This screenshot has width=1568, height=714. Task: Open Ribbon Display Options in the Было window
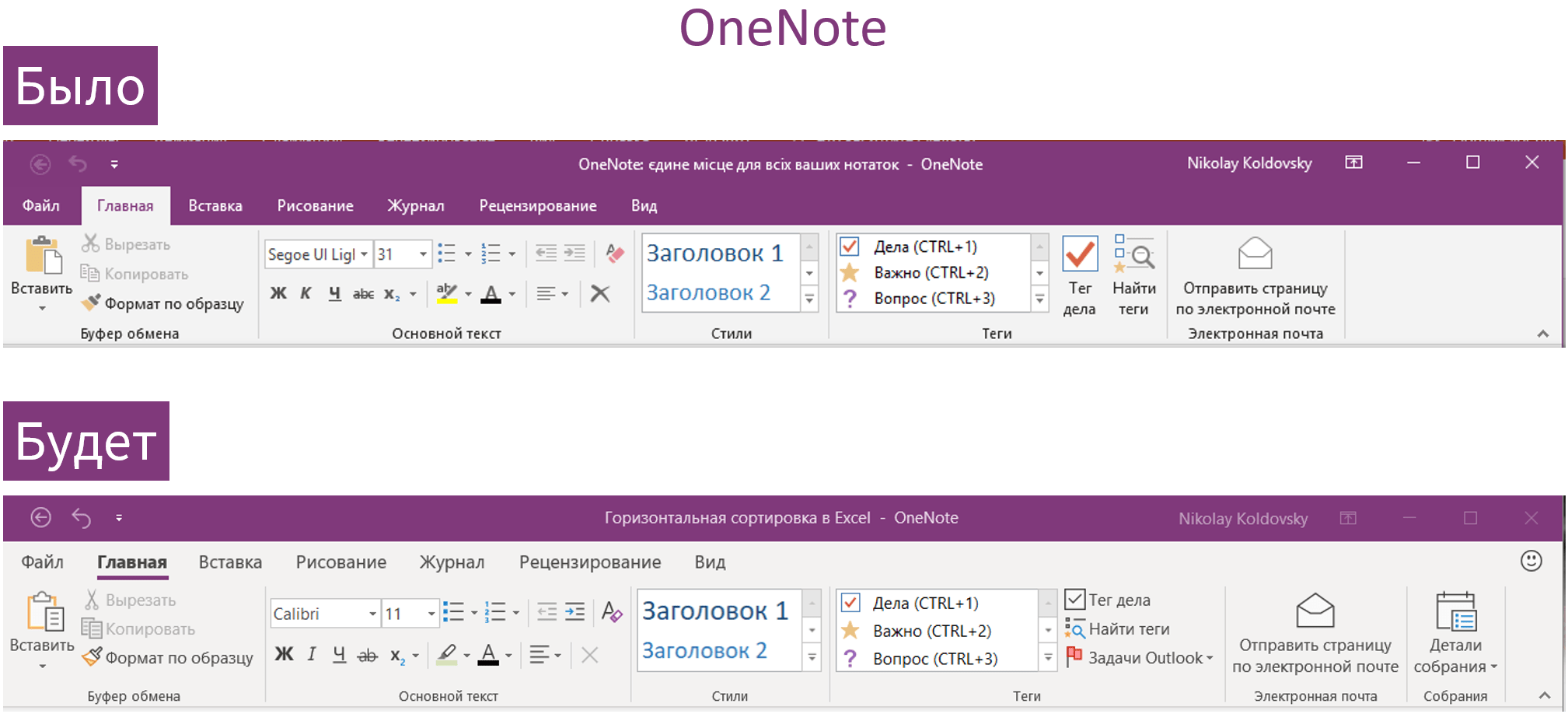tap(1354, 163)
